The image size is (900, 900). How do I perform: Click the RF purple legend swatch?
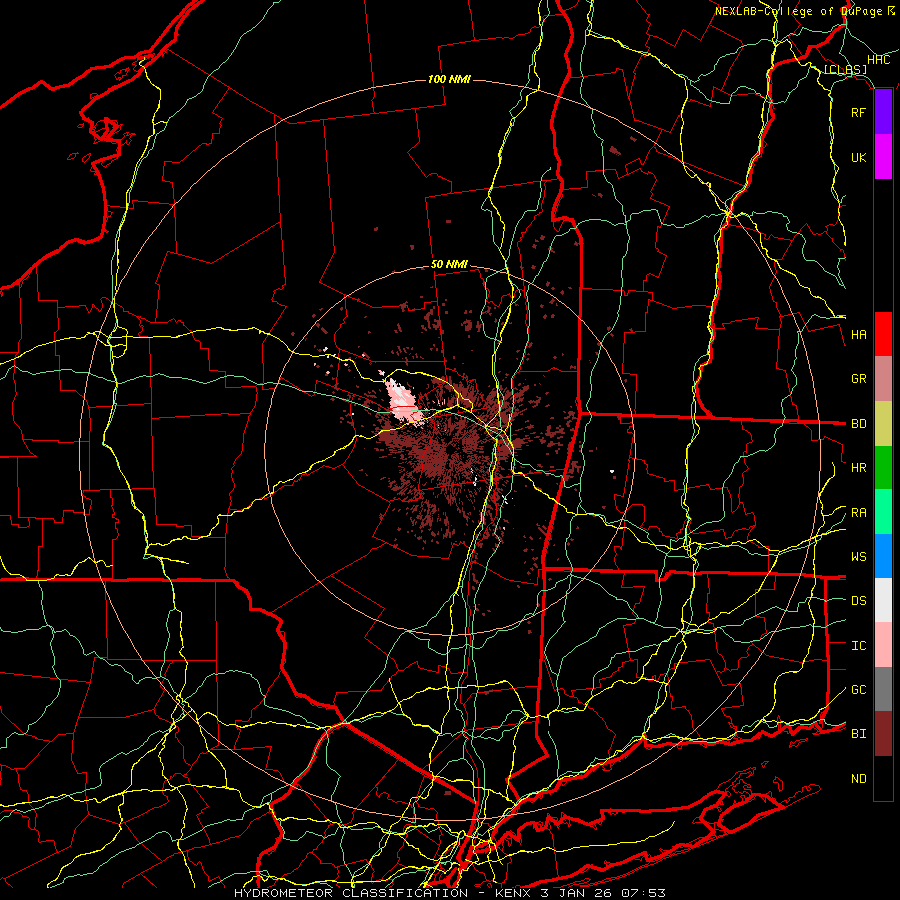click(x=883, y=112)
